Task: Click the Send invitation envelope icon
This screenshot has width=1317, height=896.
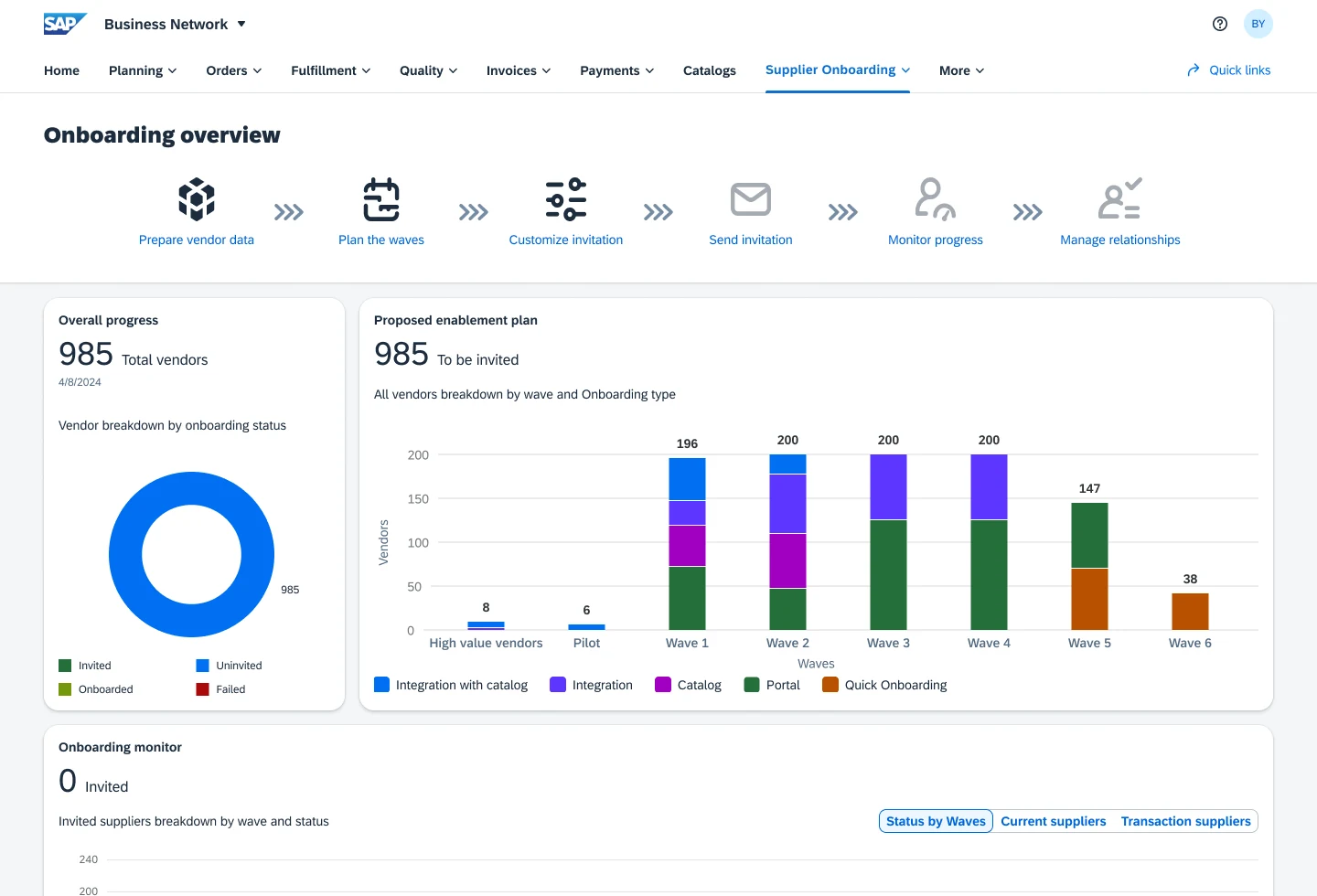Action: pos(751,199)
